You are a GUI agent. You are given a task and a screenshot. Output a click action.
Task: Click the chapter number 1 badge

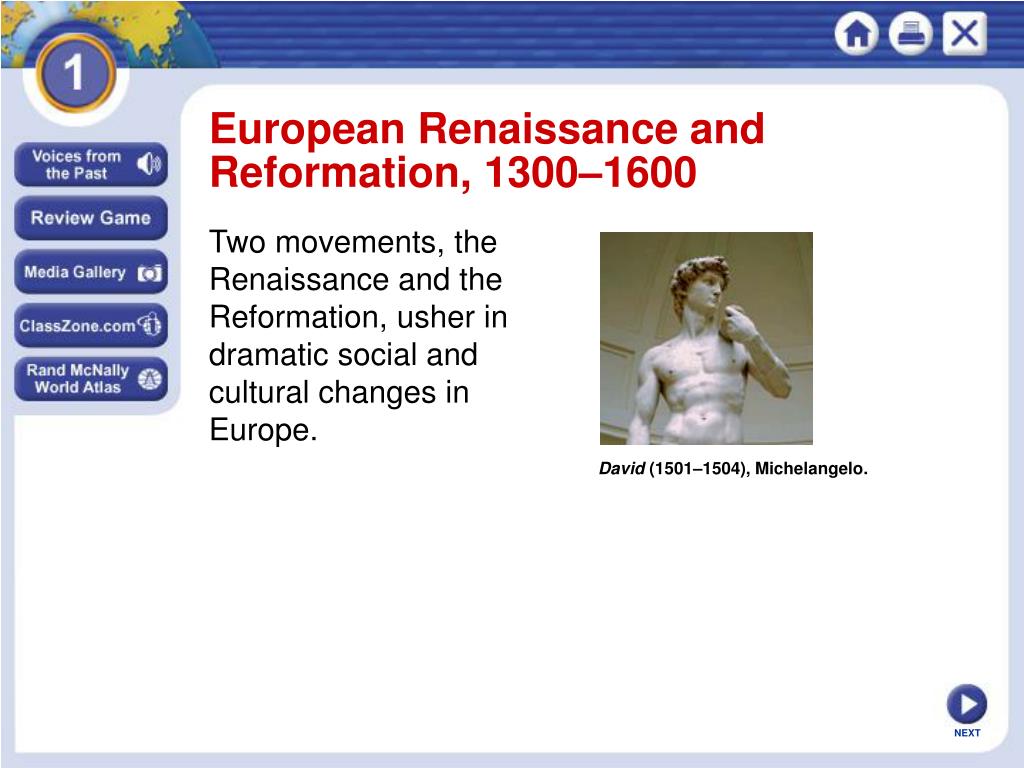[75, 72]
